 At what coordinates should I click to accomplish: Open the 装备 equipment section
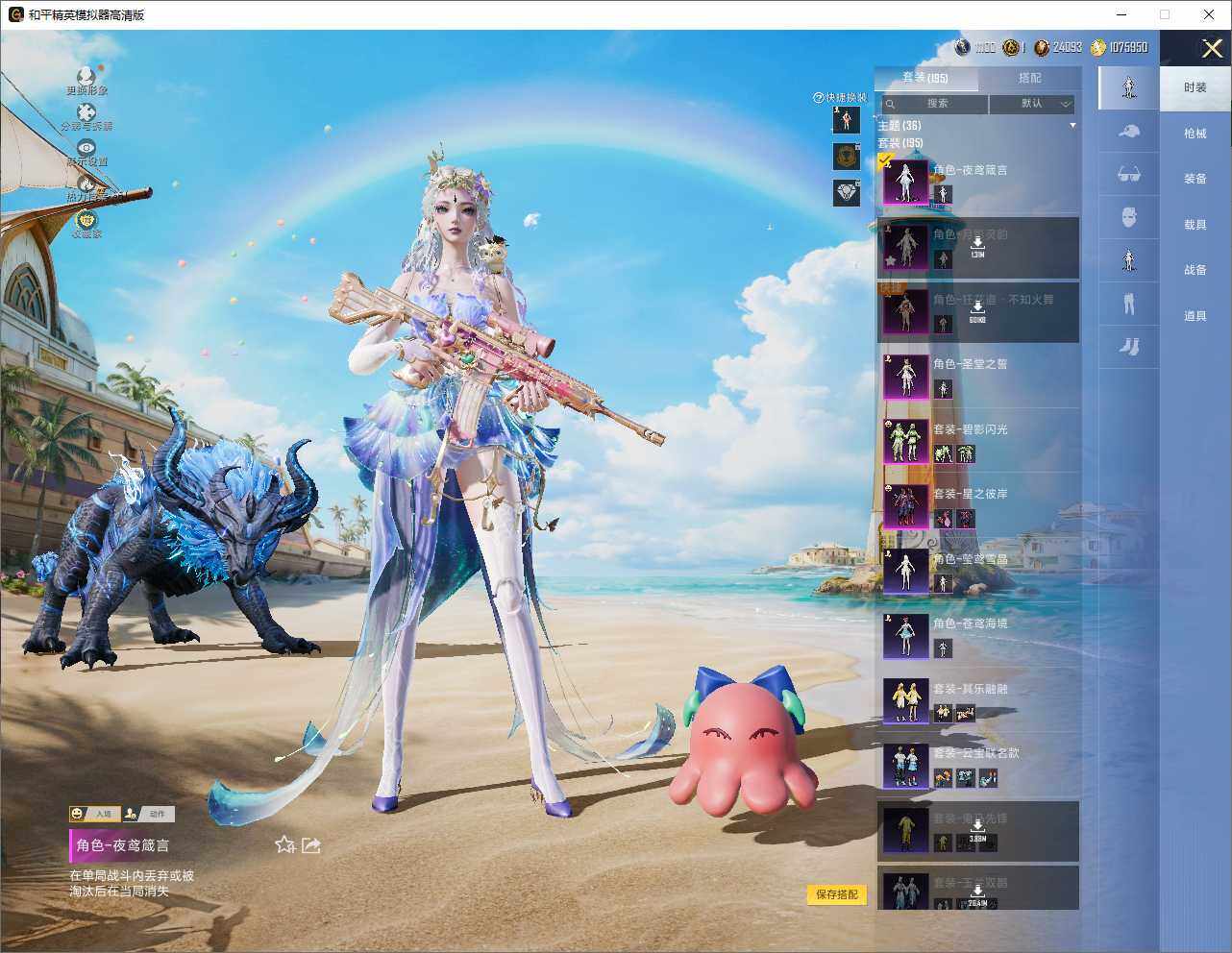pos(1195,179)
